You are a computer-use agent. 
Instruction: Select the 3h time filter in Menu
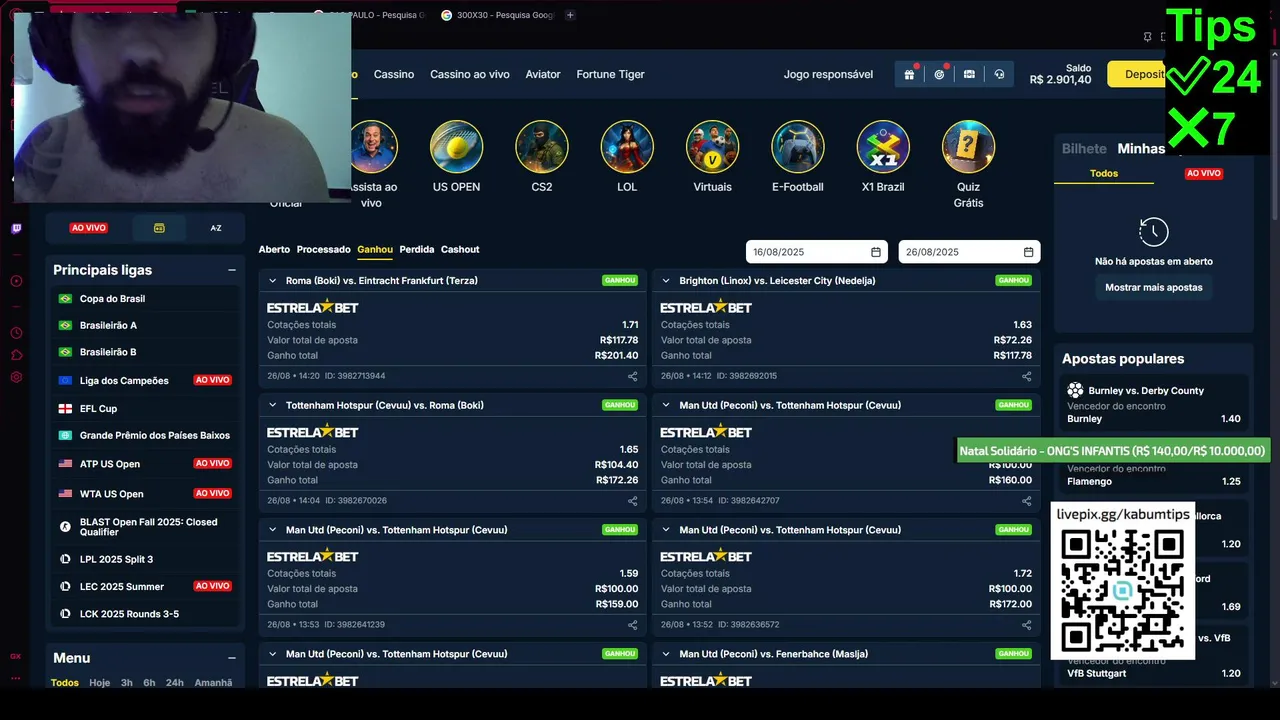(127, 683)
